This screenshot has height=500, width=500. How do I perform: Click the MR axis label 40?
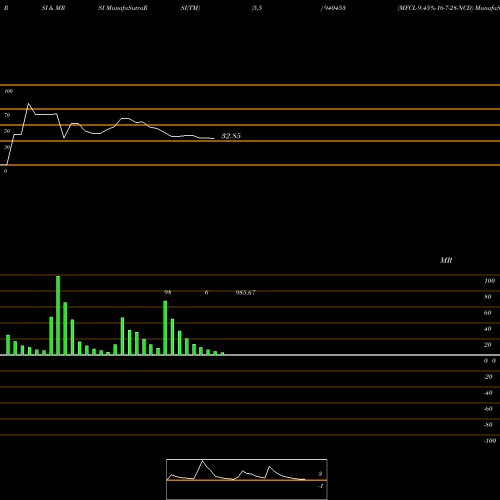[488, 329]
